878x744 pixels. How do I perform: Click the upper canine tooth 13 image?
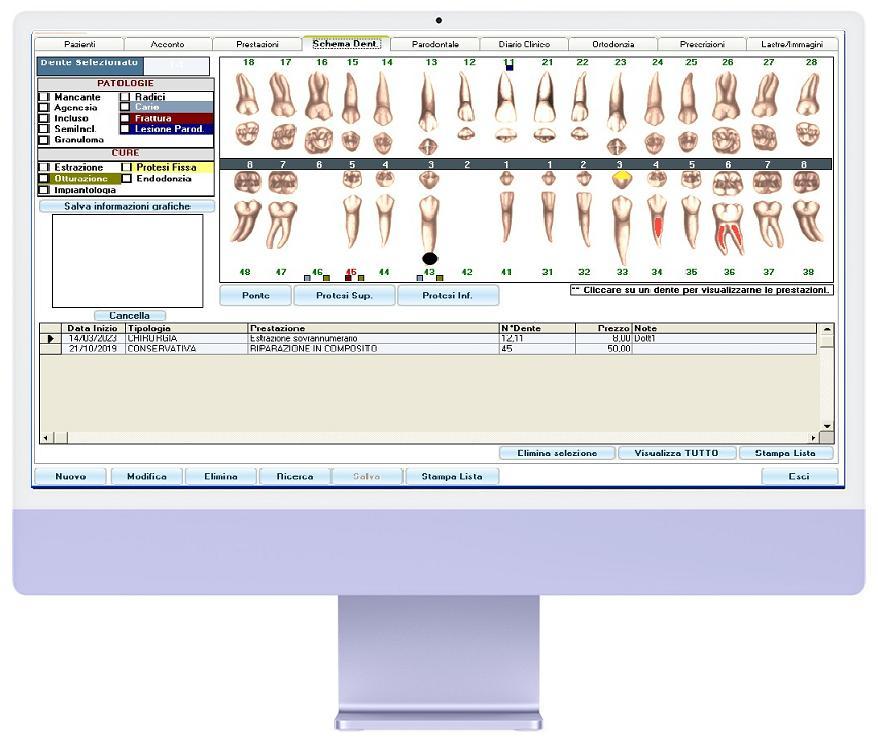pyautogui.click(x=428, y=113)
